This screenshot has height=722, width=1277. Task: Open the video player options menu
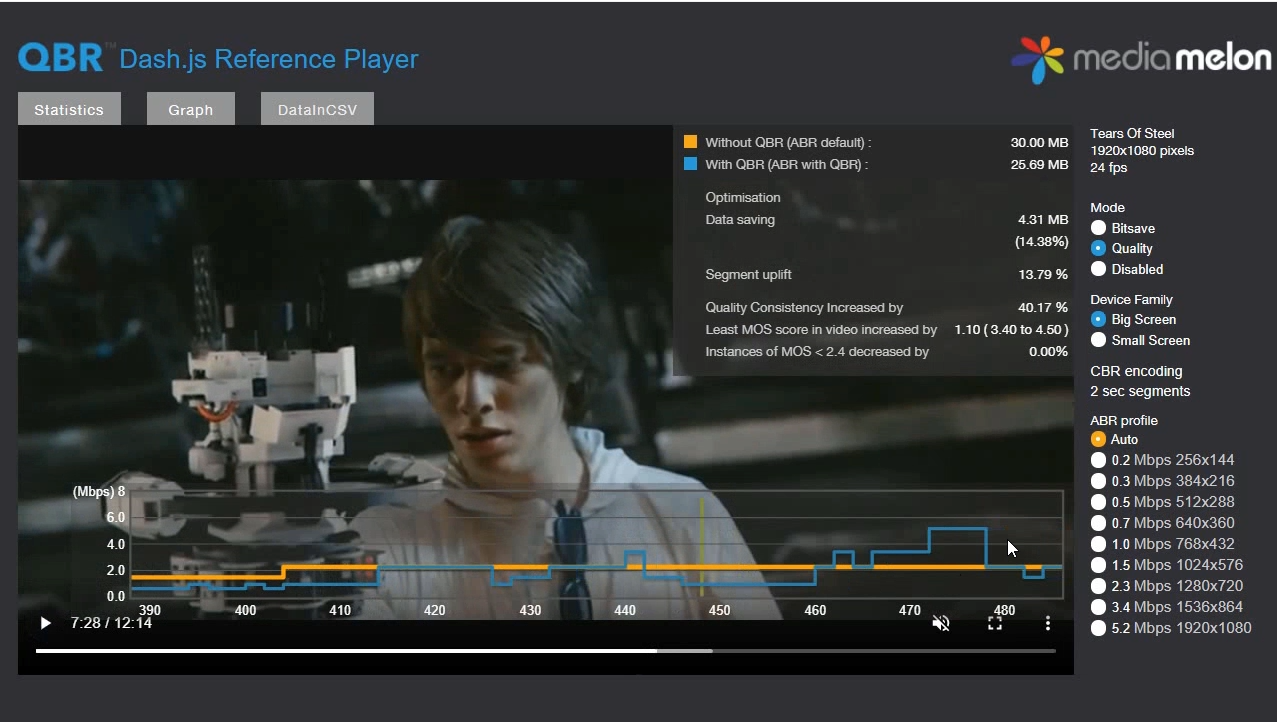tap(1048, 623)
